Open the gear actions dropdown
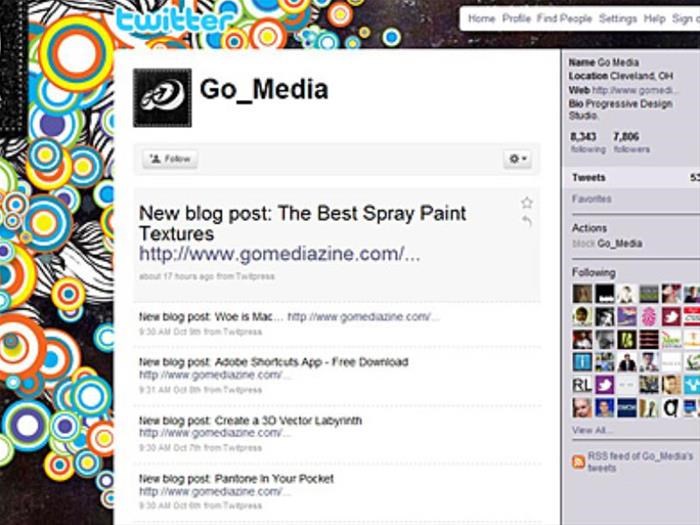 (518, 158)
